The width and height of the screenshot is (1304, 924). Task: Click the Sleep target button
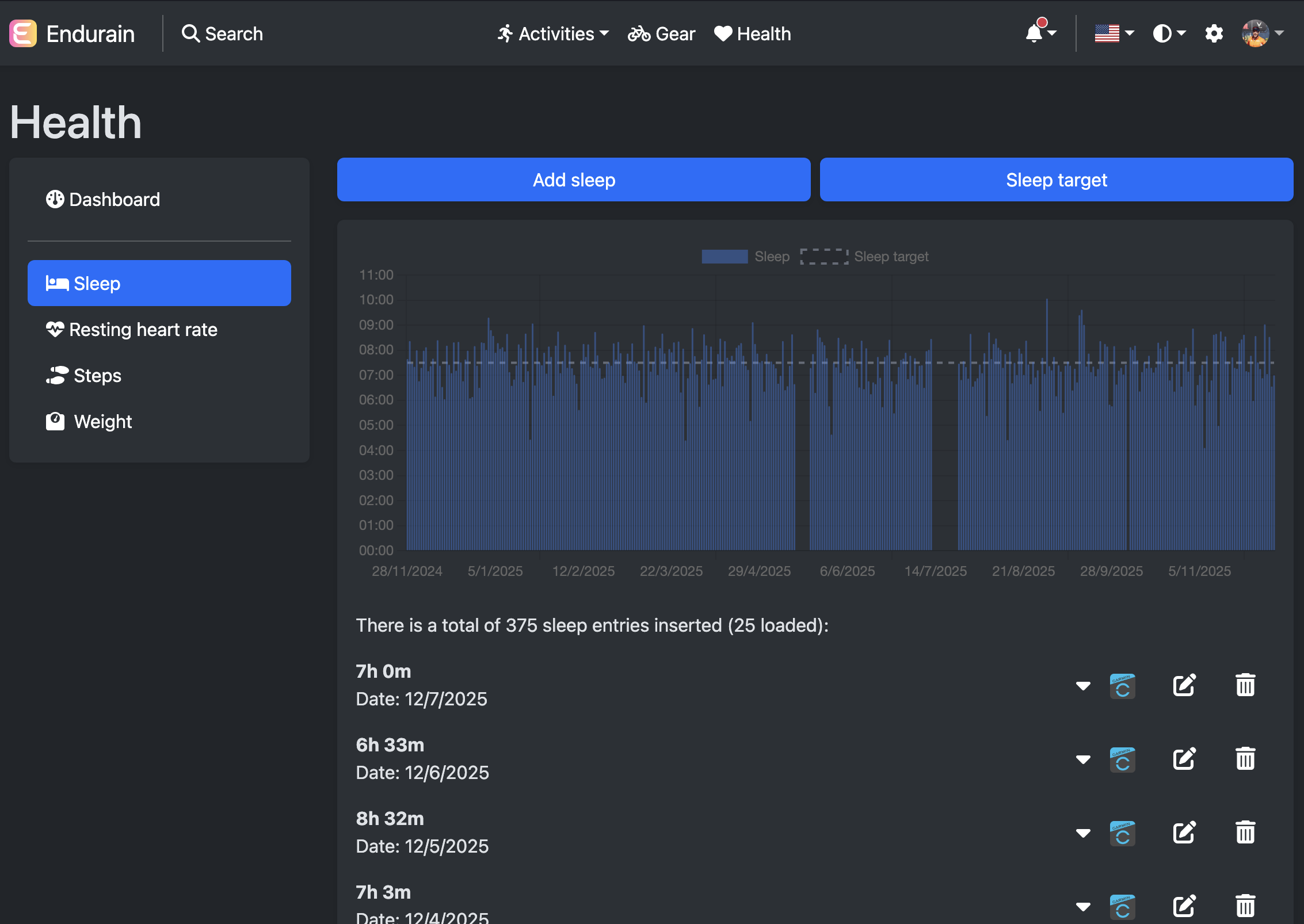pos(1056,180)
